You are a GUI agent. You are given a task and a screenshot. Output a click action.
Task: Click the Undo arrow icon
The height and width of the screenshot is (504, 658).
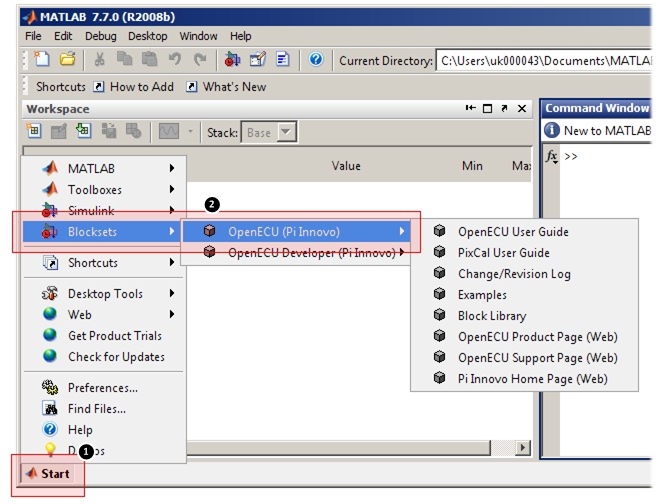pos(175,60)
